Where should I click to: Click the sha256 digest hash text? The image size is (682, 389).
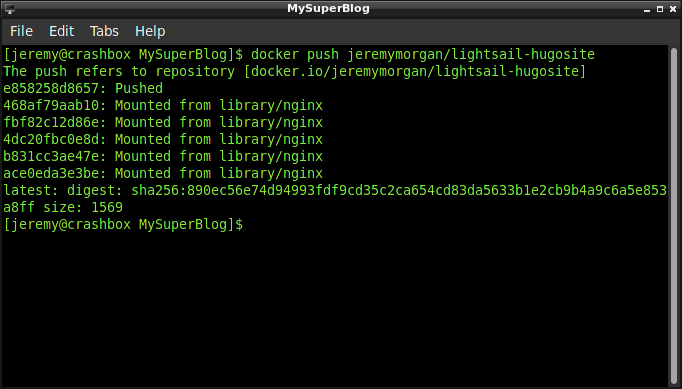tap(399, 191)
